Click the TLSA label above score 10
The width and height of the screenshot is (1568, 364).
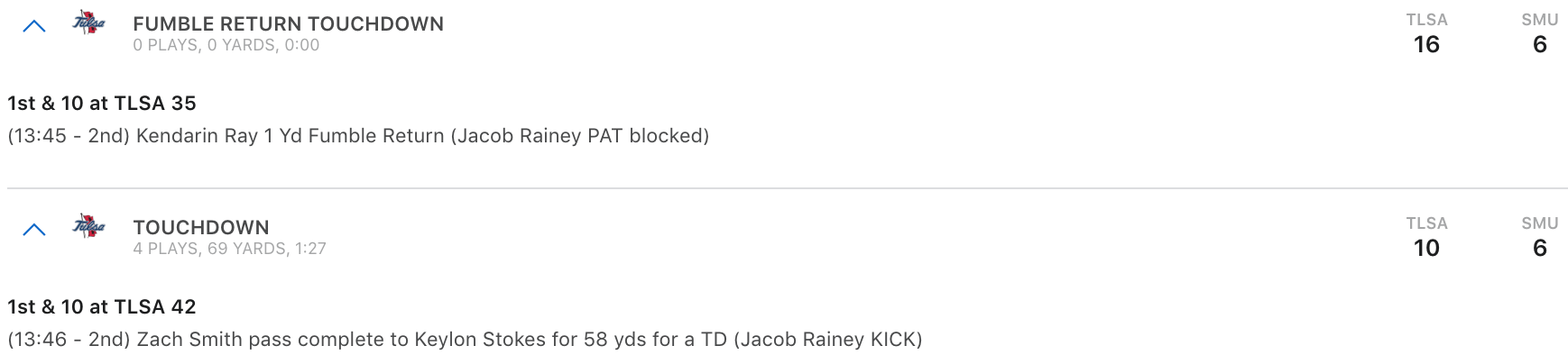(1426, 223)
